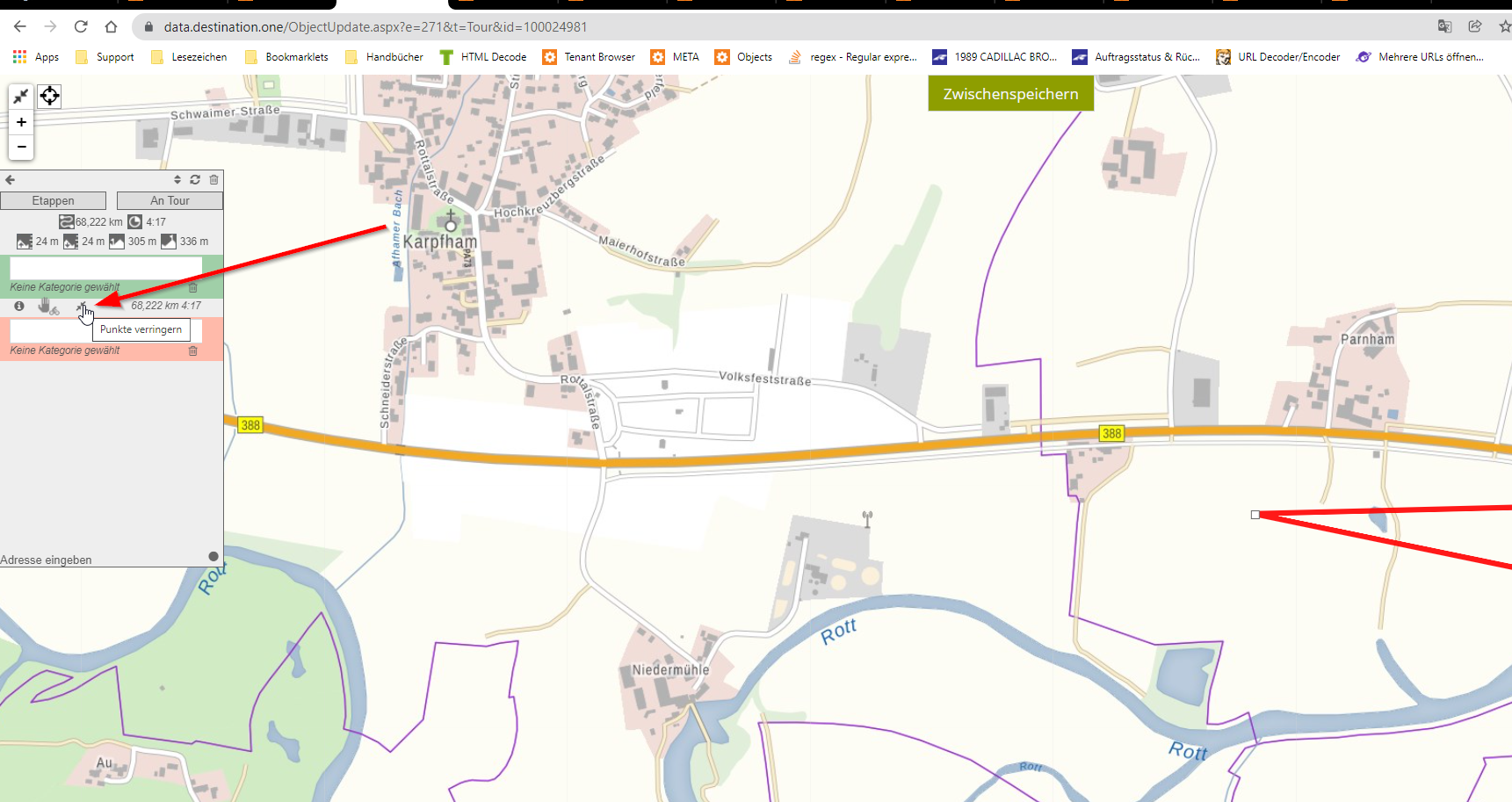The image size is (1512, 802).
Task: Click the Parnham label on map
Action: [x=1367, y=339]
